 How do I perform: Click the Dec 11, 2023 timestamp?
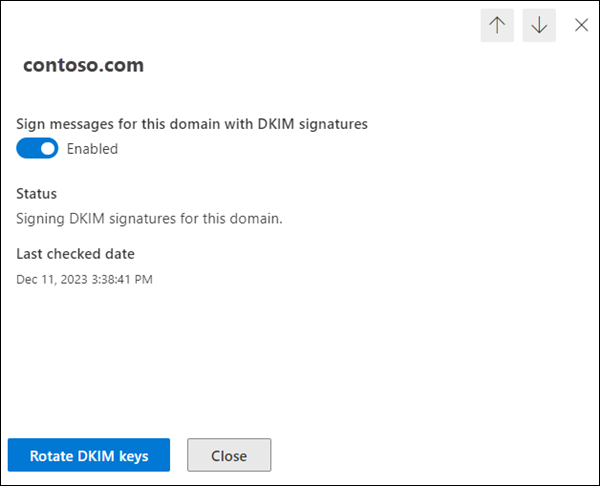click(x=85, y=279)
